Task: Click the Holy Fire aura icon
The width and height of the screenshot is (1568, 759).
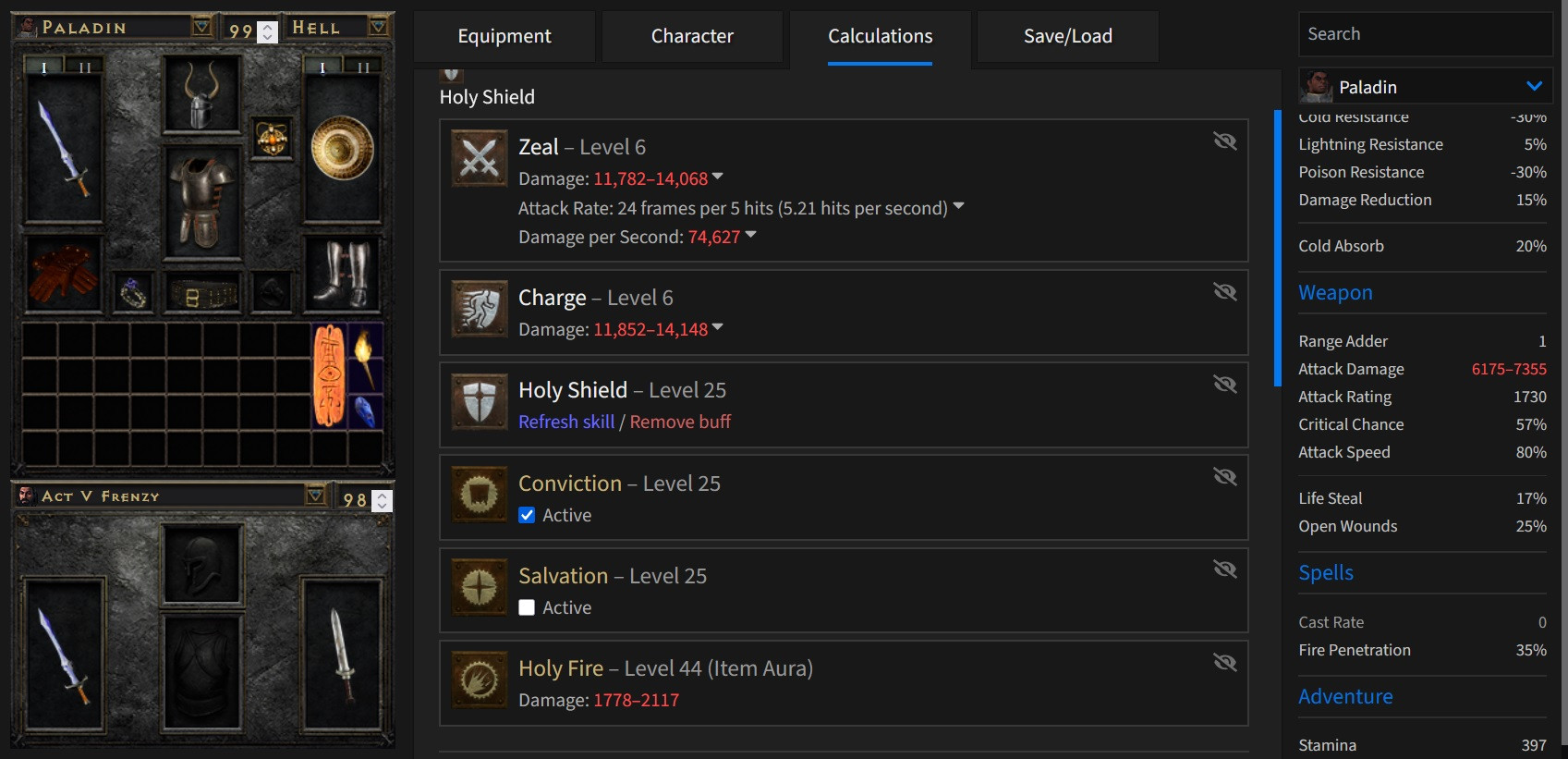Action: [479, 680]
